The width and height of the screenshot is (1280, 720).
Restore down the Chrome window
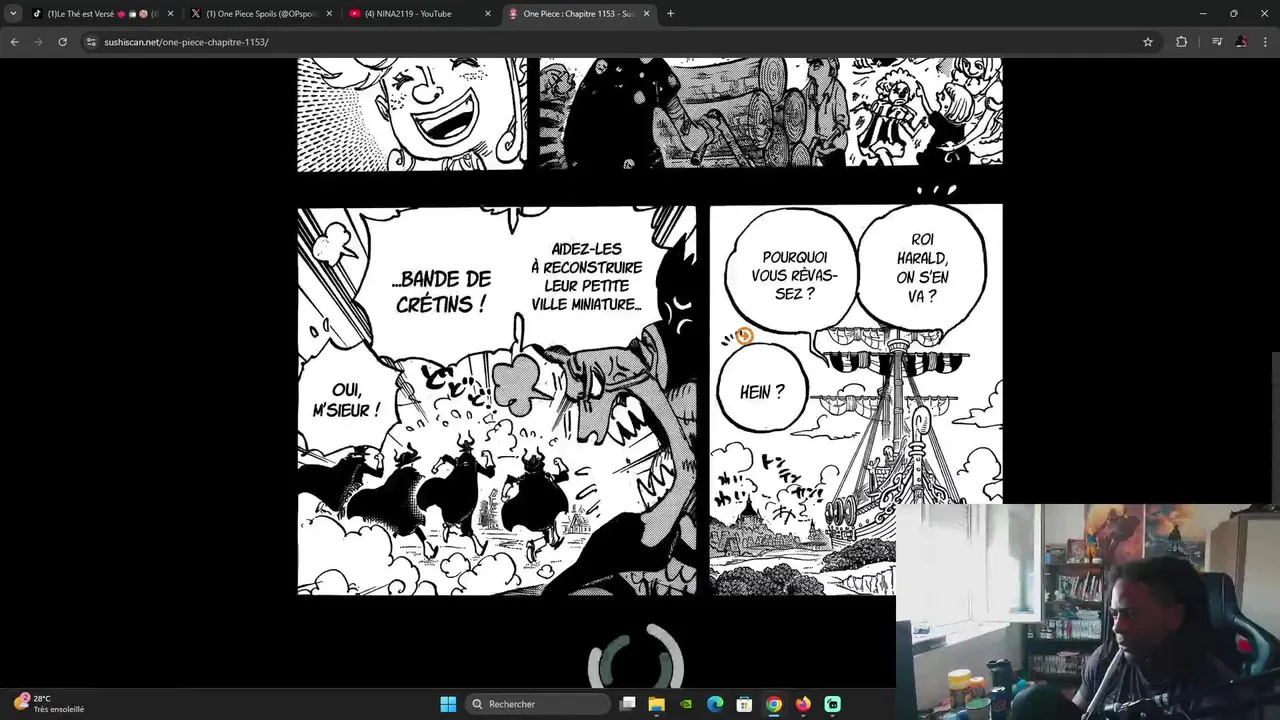[1234, 14]
